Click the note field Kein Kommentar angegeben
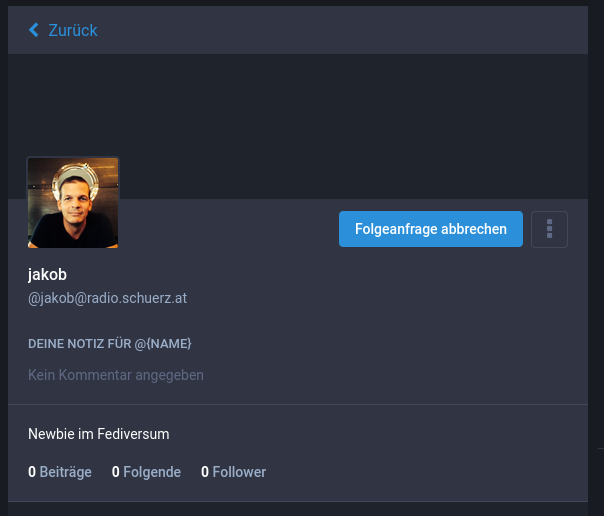 (x=116, y=375)
